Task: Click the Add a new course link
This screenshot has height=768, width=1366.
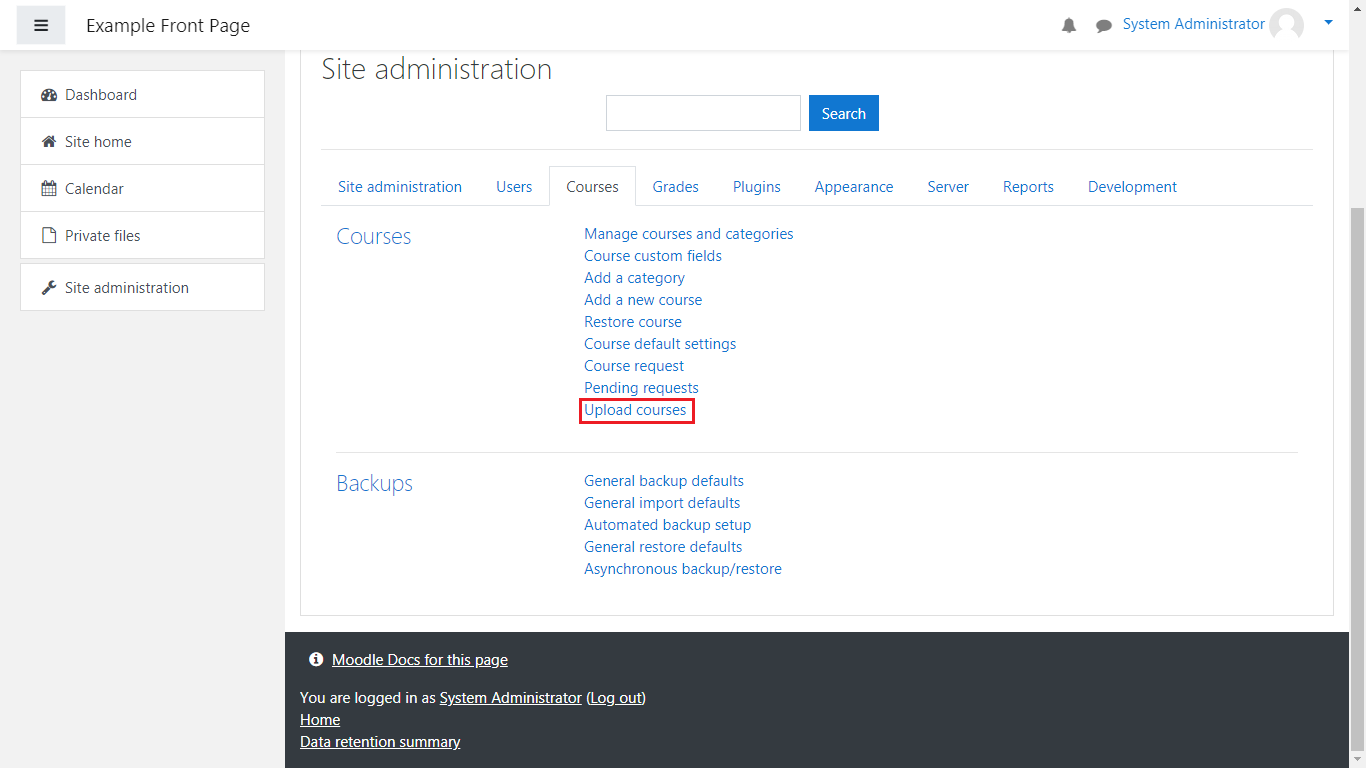Action: (643, 300)
